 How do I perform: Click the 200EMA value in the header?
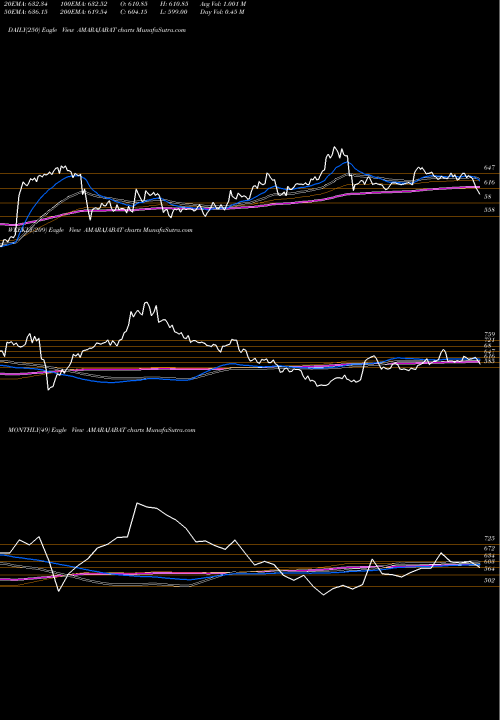(x=83, y=12)
